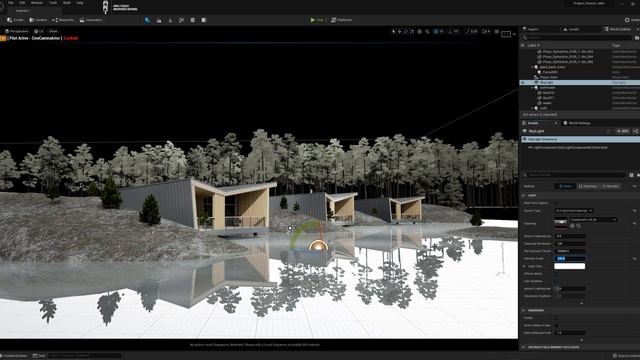The image size is (640, 360).
Task: Choose the Scale gizmo tool
Action: [412, 31]
